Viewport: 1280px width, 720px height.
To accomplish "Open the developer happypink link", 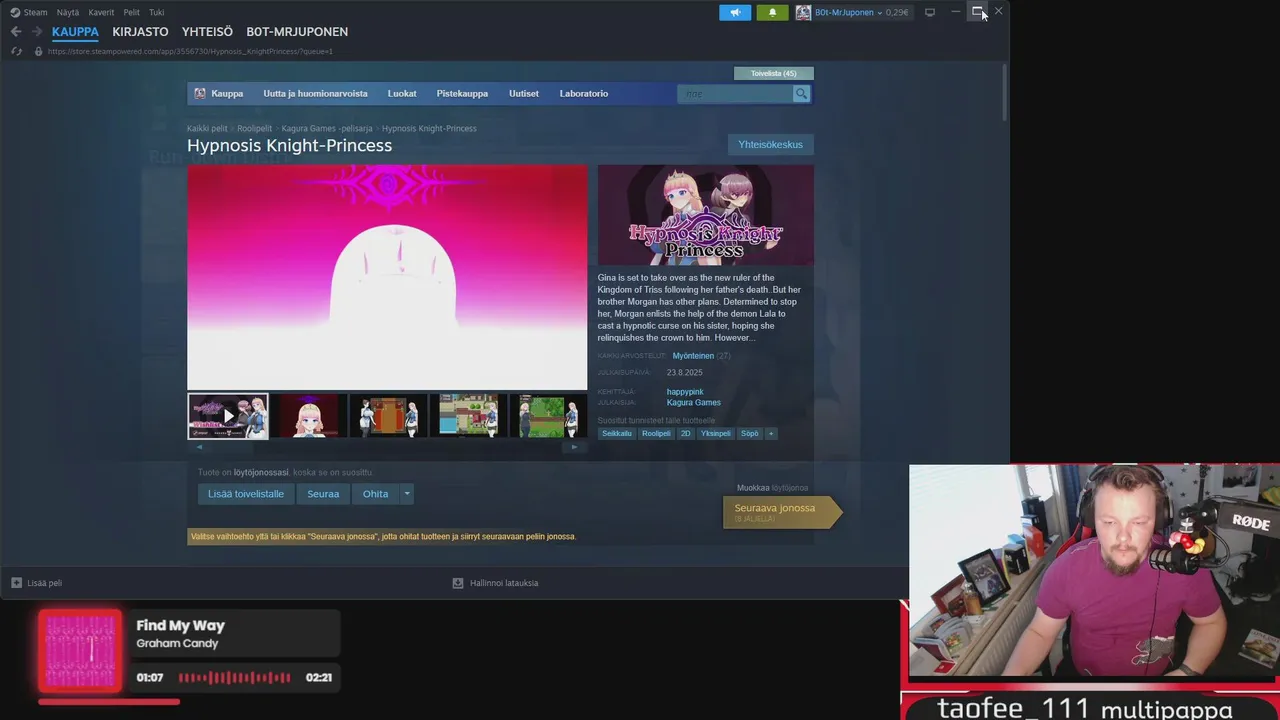I will coord(685,392).
